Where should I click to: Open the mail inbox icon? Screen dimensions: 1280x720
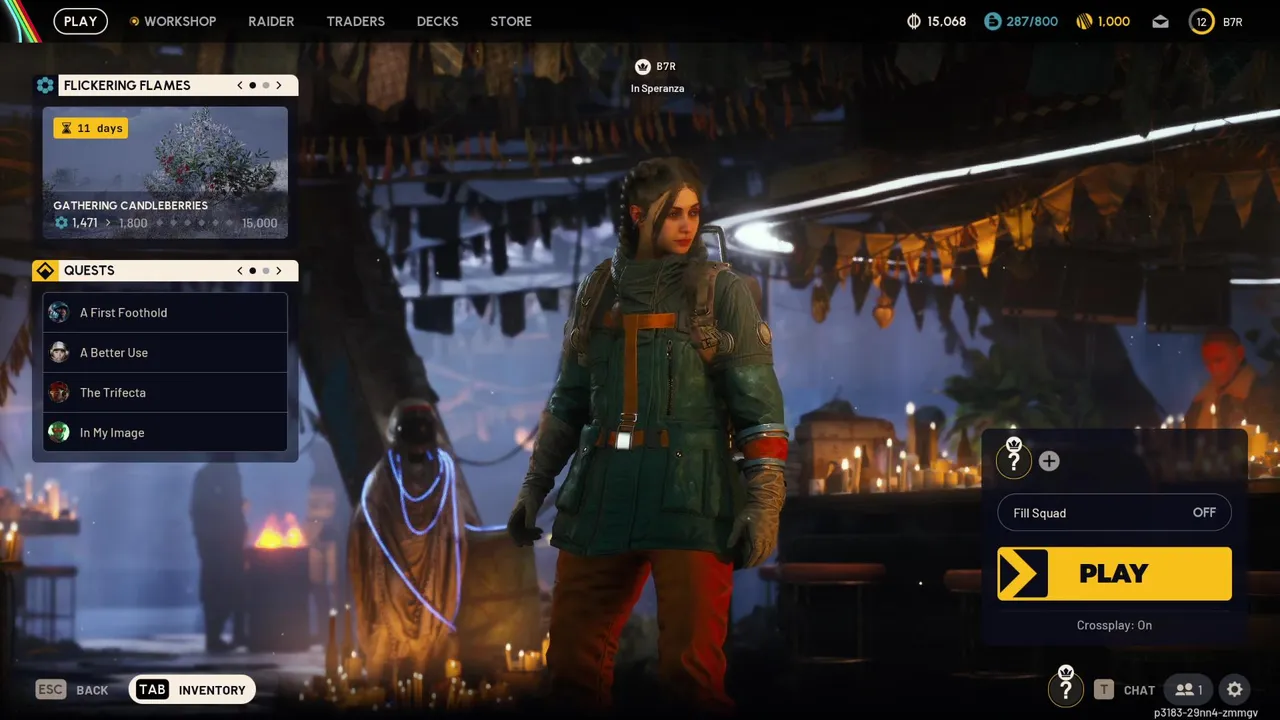pyautogui.click(x=1160, y=21)
